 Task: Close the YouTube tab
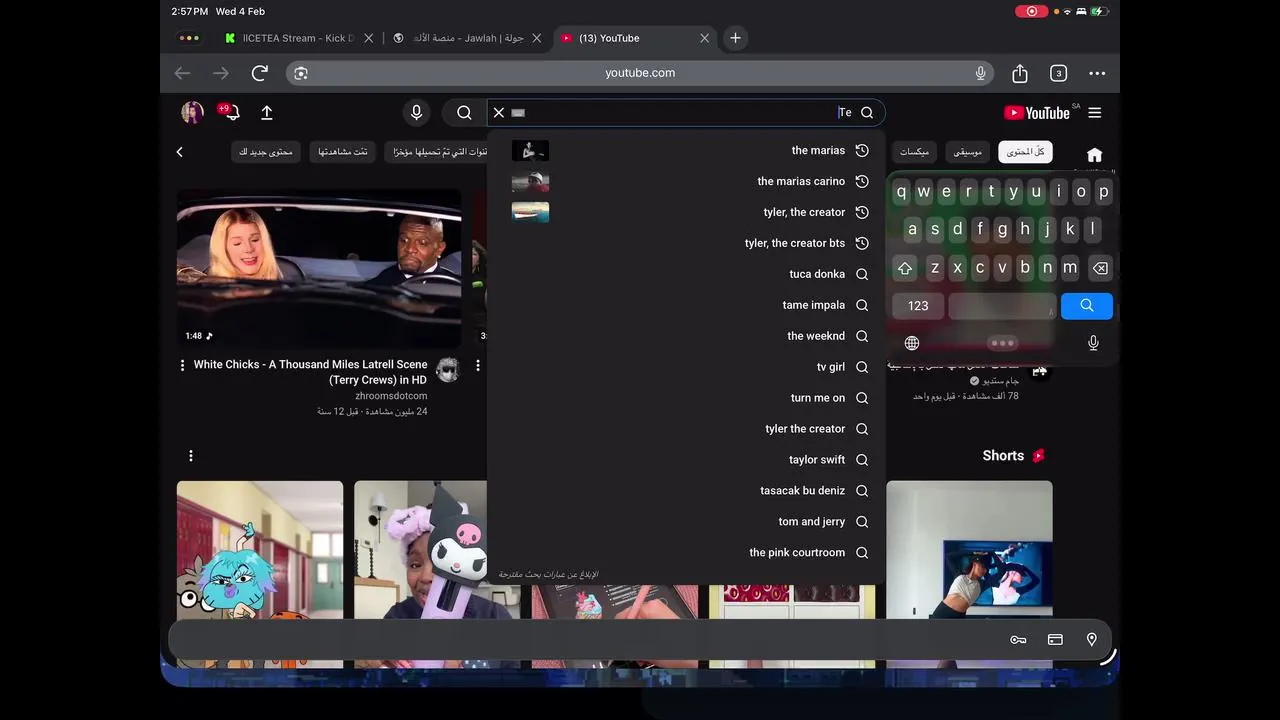click(x=704, y=38)
